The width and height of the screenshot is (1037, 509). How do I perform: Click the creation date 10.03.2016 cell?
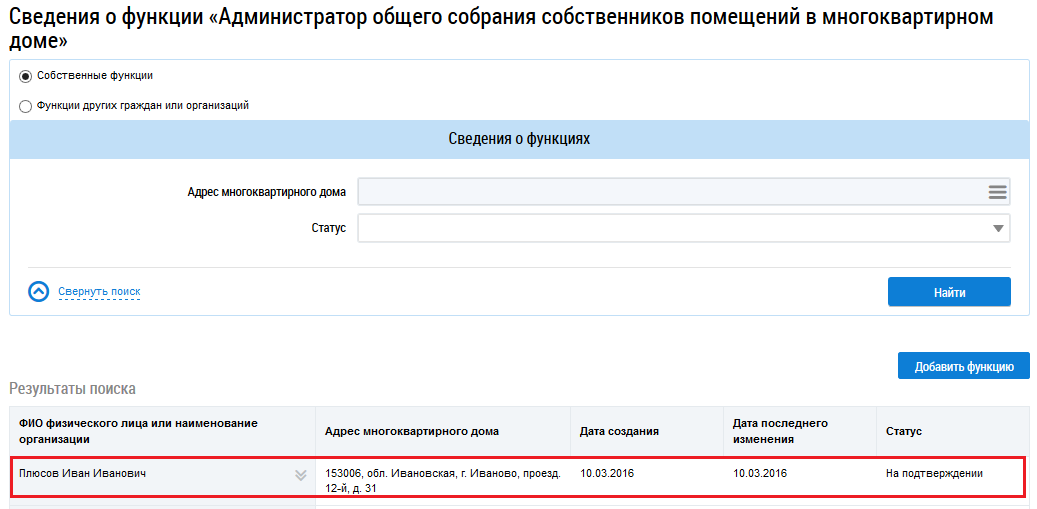pos(607,473)
